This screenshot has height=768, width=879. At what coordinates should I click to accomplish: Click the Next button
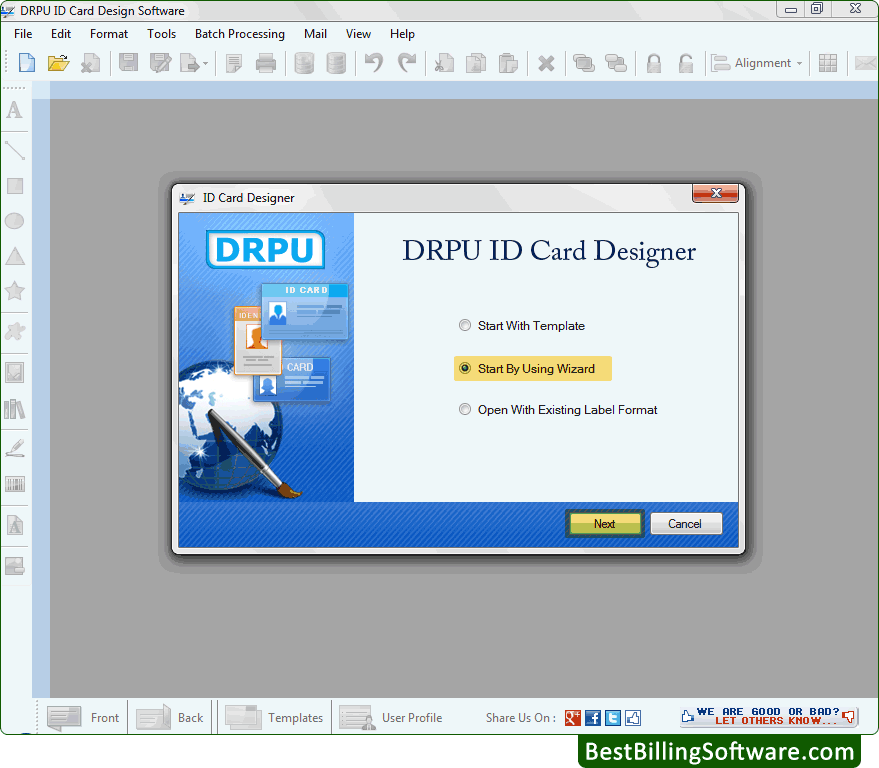pyautogui.click(x=604, y=524)
